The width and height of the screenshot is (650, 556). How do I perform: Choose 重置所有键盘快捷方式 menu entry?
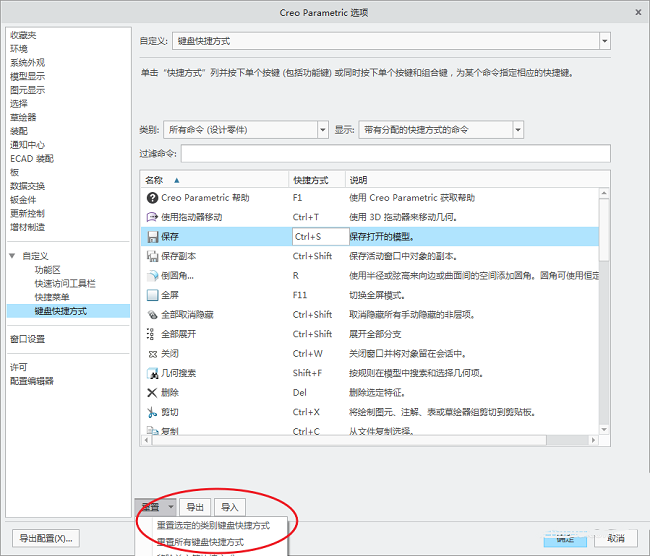point(200,542)
